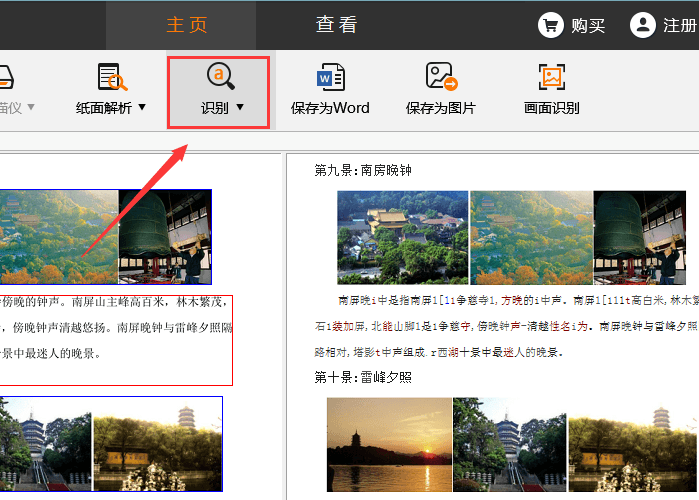Click the 保存为图片 label

(x=440, y=108)
